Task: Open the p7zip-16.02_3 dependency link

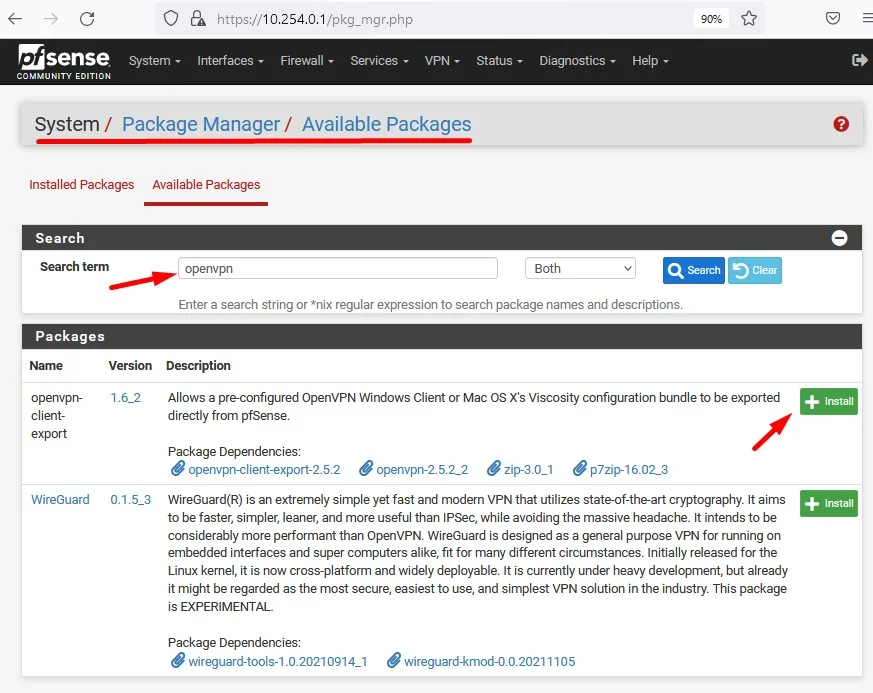Action: (629, 470)
